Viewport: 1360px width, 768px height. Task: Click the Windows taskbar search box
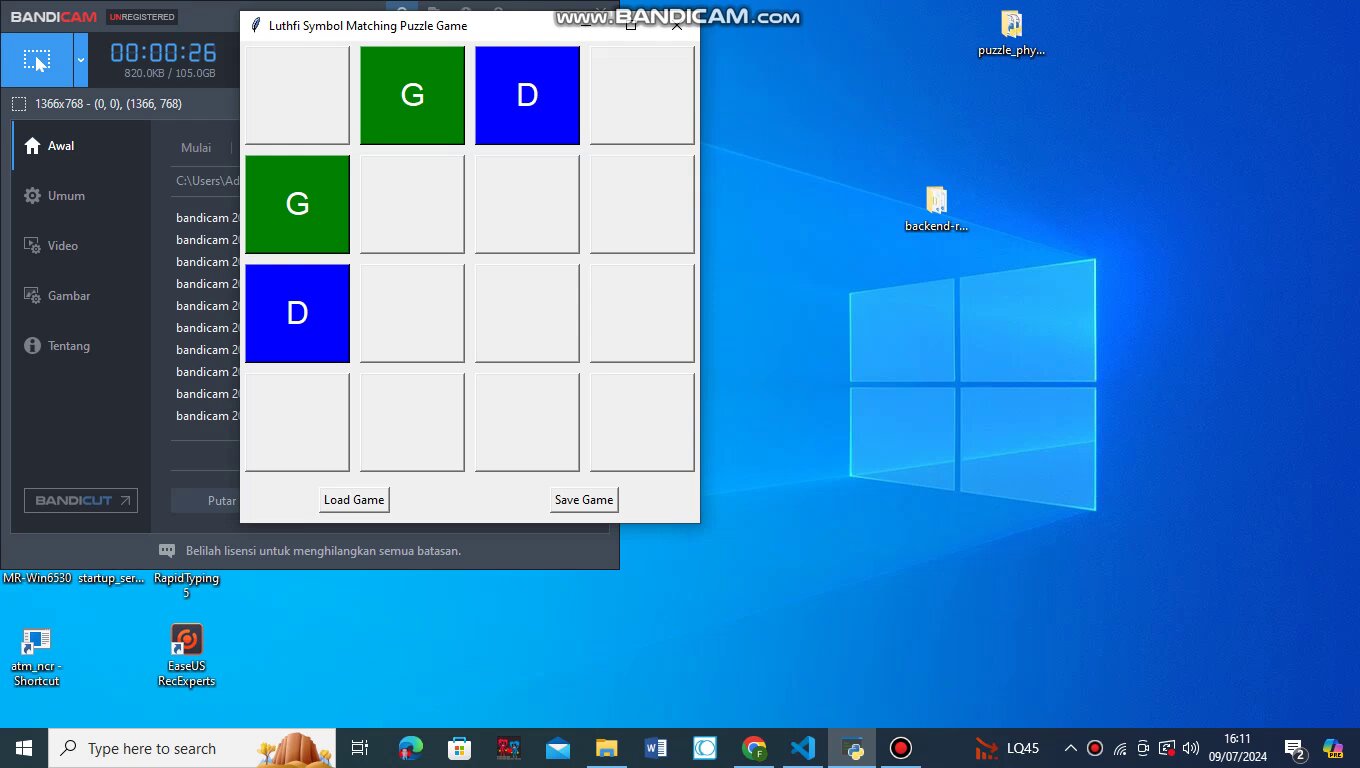192,748
